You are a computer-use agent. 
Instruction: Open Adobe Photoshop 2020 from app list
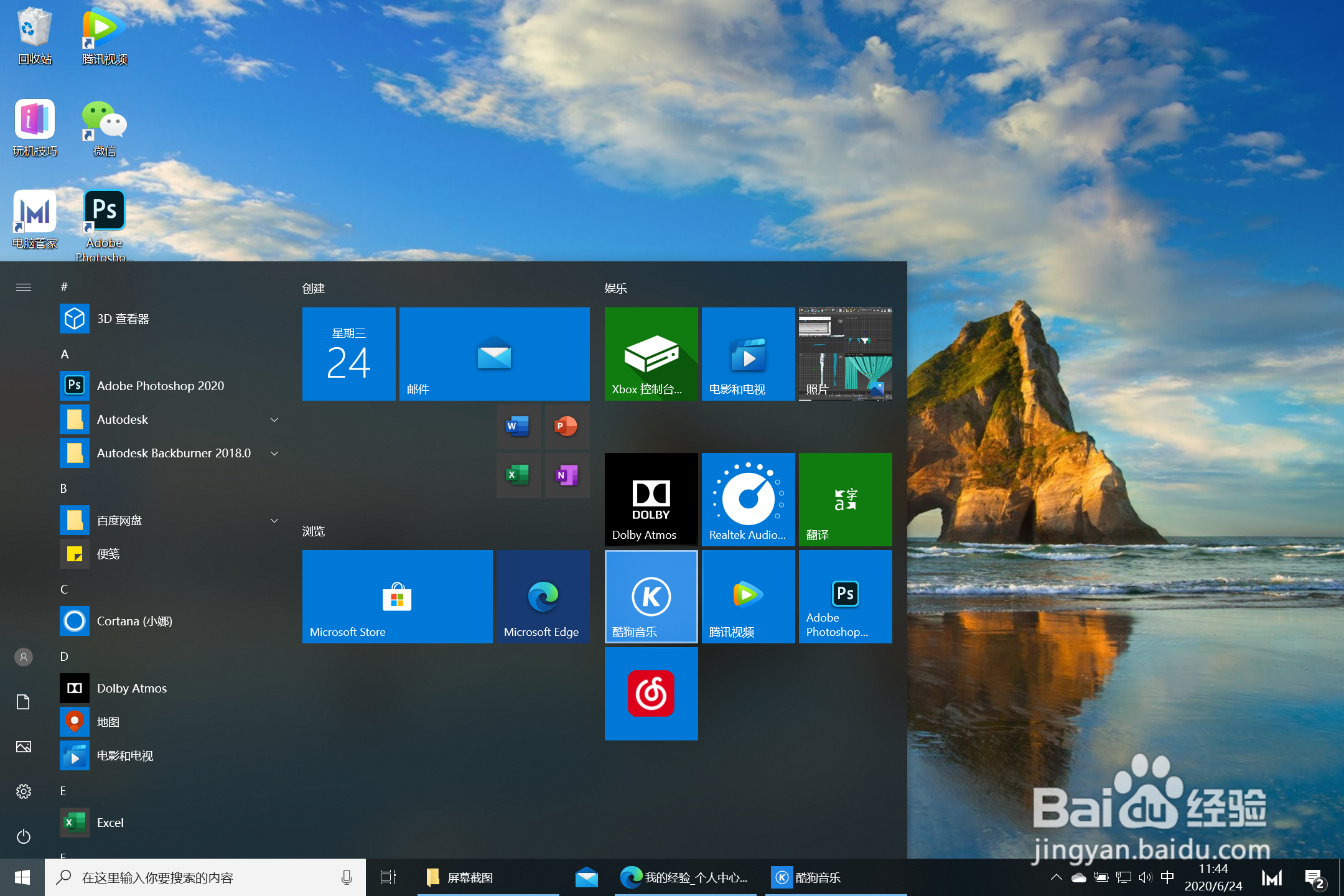160,386
